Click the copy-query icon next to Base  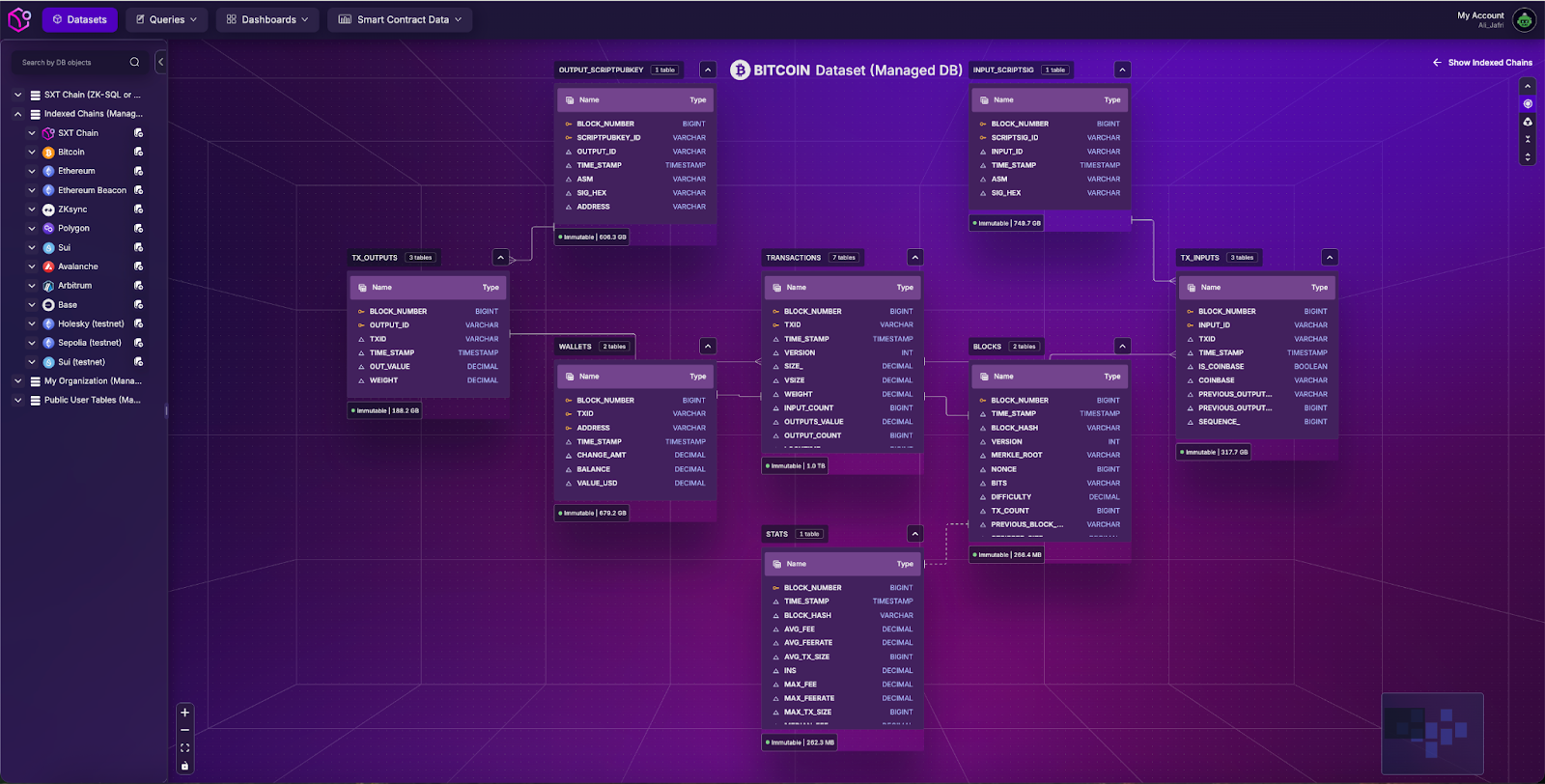[x=138, y=304]
